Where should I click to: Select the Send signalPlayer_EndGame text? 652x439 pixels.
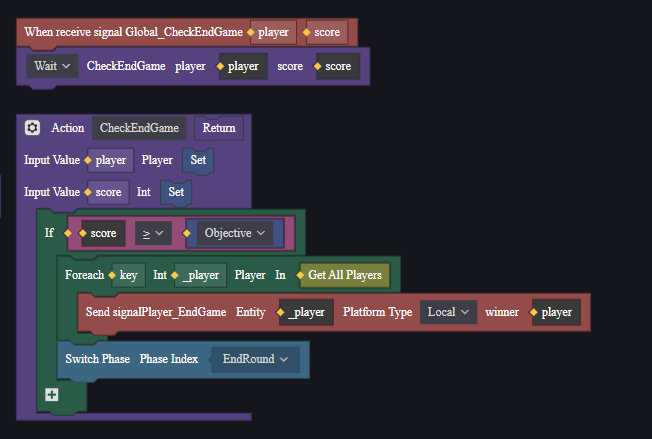click(156, 312)
